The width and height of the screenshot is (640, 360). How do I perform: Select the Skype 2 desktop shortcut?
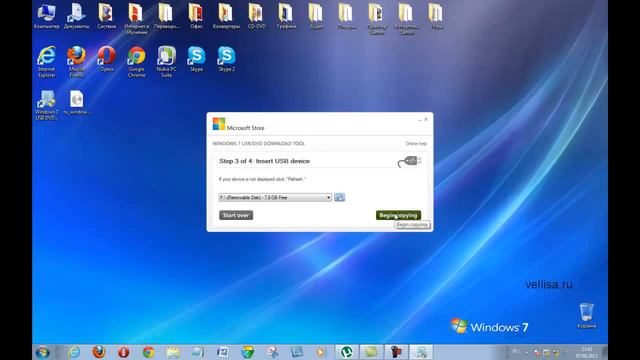tap(227, 59)
